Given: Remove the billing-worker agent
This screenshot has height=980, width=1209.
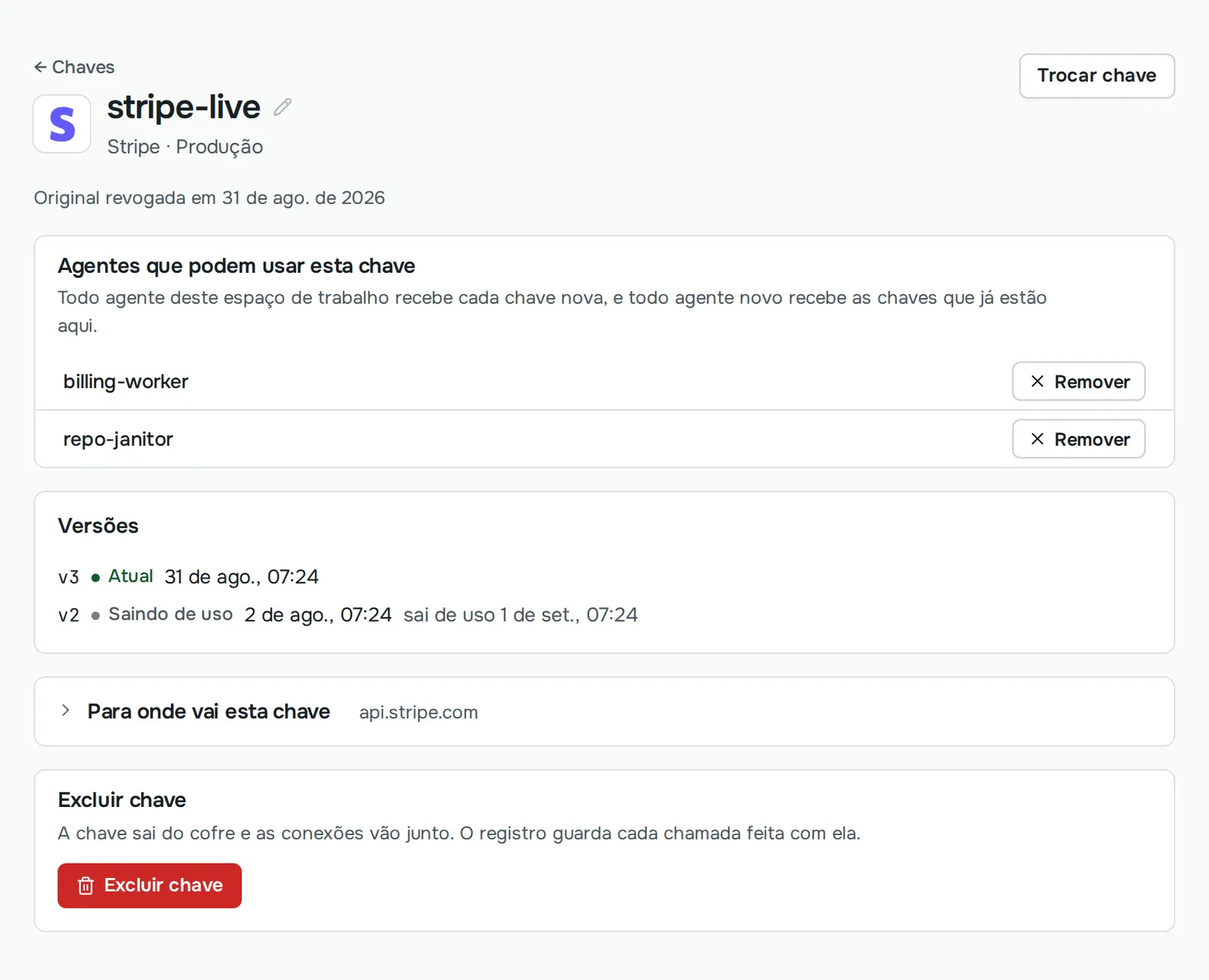Looking at the screenshot, I should [x=1078, y=382].
